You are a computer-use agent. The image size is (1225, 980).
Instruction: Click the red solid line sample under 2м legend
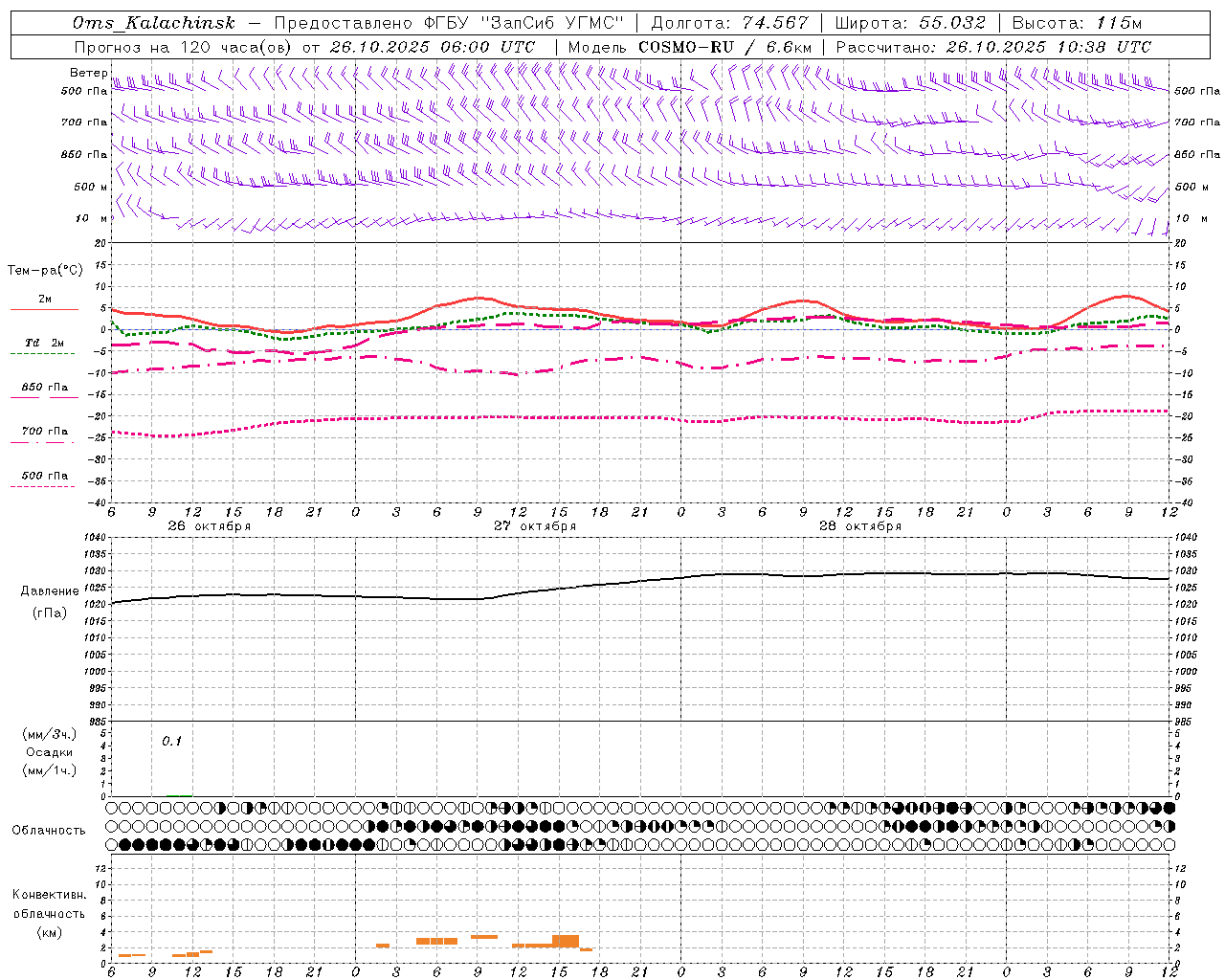click(x=44, y=309)
